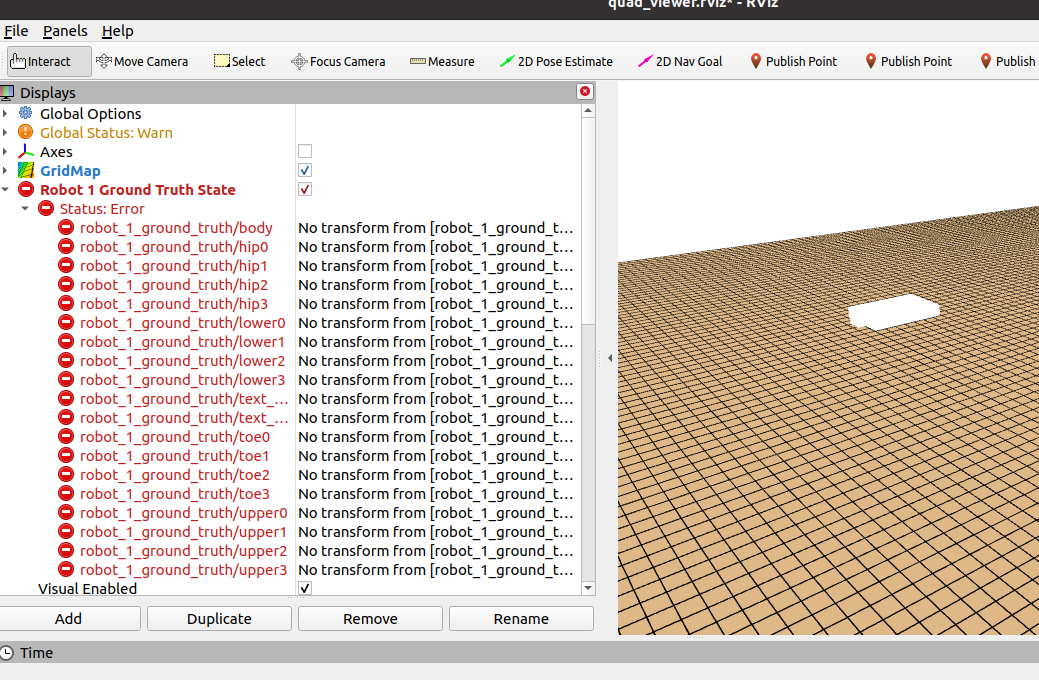
Task: Click the Rename button
Action: click(x=520, y=618)
